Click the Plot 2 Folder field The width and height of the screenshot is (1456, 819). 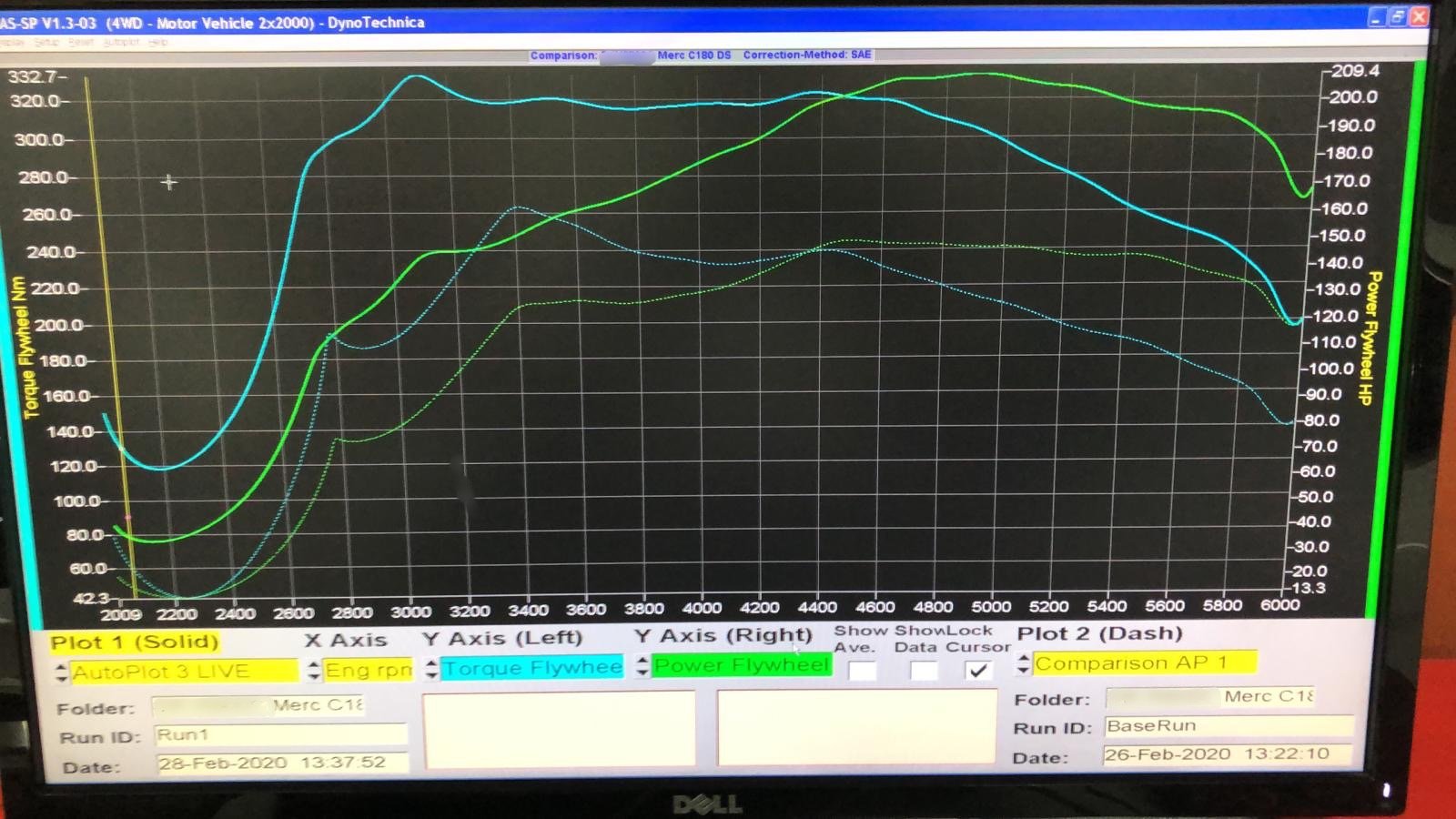point(1211,697)
